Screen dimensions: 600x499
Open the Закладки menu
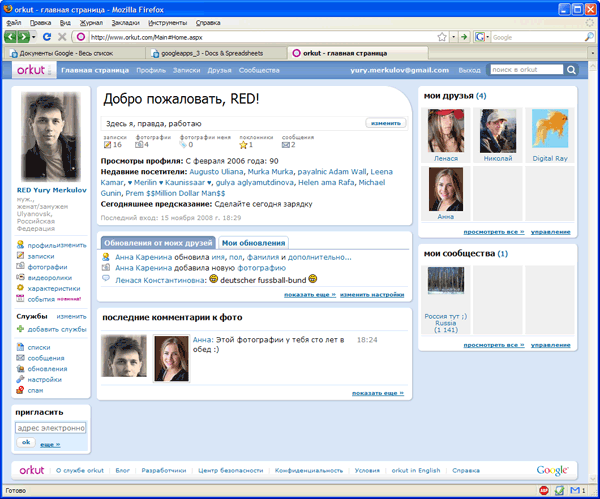pyautogui.click(x=126, y=23)
